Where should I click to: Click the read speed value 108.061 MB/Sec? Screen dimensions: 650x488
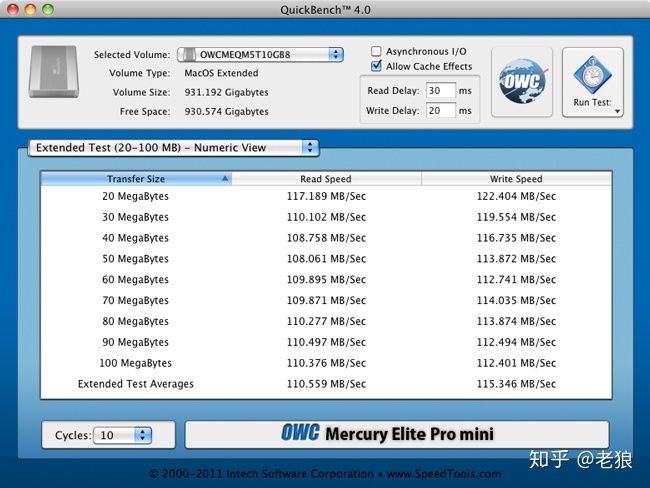tap(326, 259)
